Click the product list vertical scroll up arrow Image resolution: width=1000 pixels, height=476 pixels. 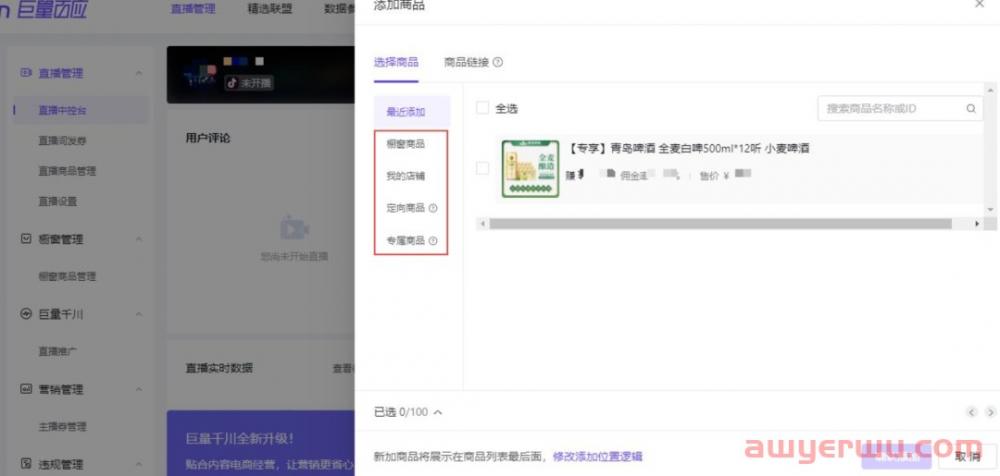[x=990, y=91]
